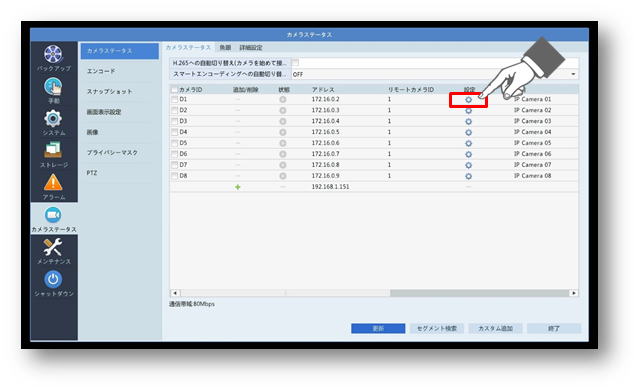Select the カメラステータス camera icon in sidebar
The width and height of the screenshot is (640, 391).
(x=53, y=215)
